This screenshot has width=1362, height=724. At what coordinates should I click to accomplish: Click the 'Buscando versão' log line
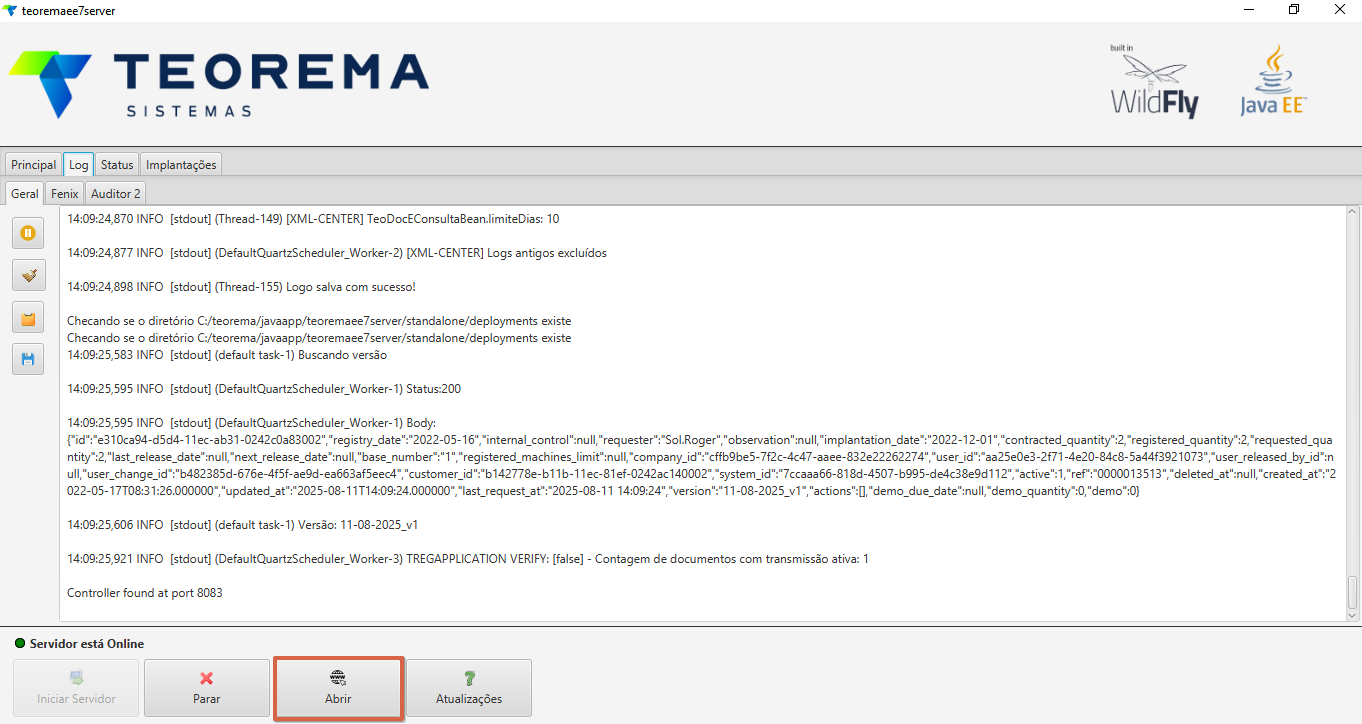pyautogui.click(x=227, y=355)
